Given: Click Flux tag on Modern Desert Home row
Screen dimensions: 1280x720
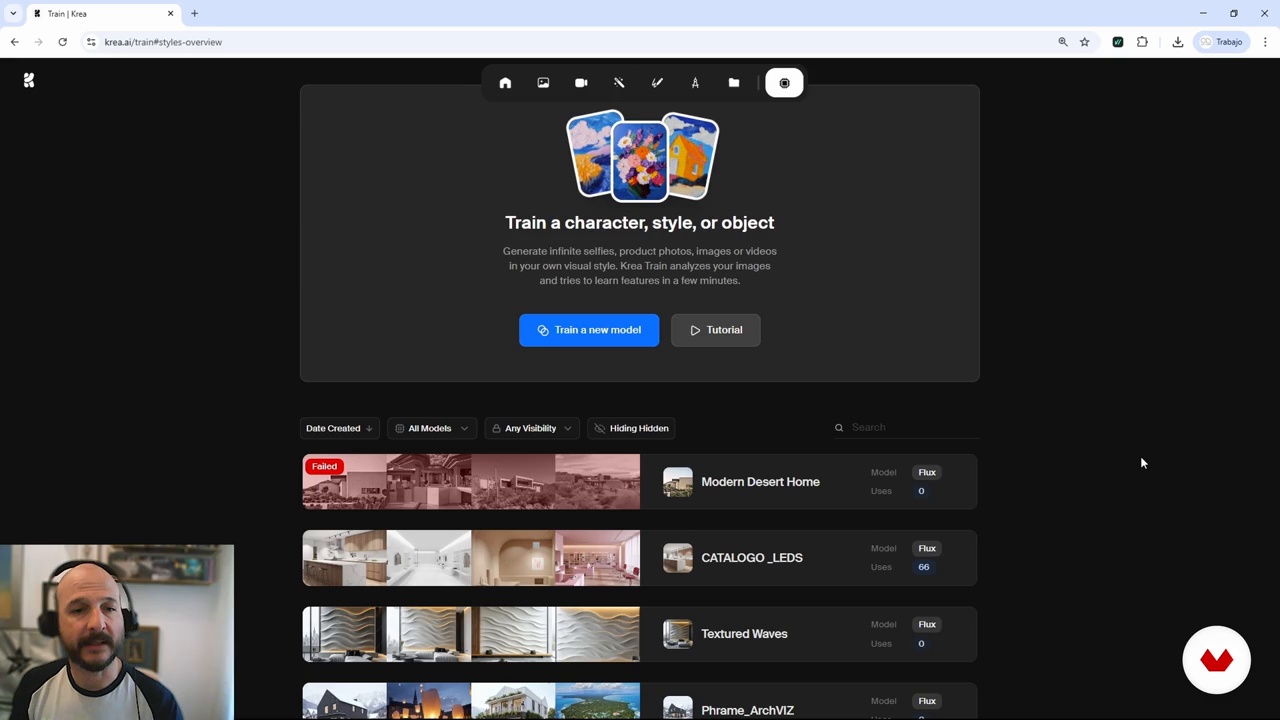Looking at the screenshot, I should [927, 472].
